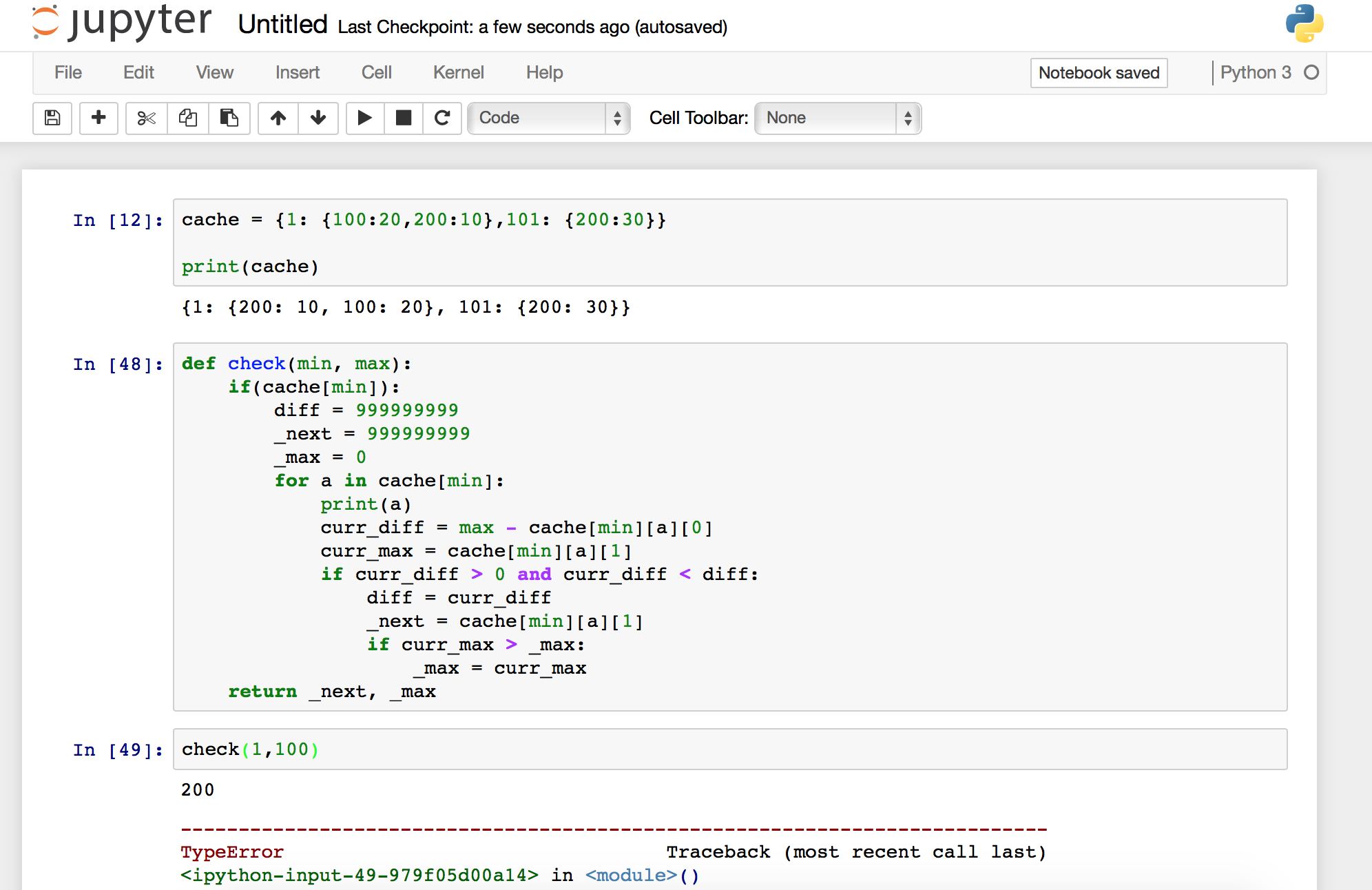
Task: Run the cell with the play icon
Action: point(365,118)
